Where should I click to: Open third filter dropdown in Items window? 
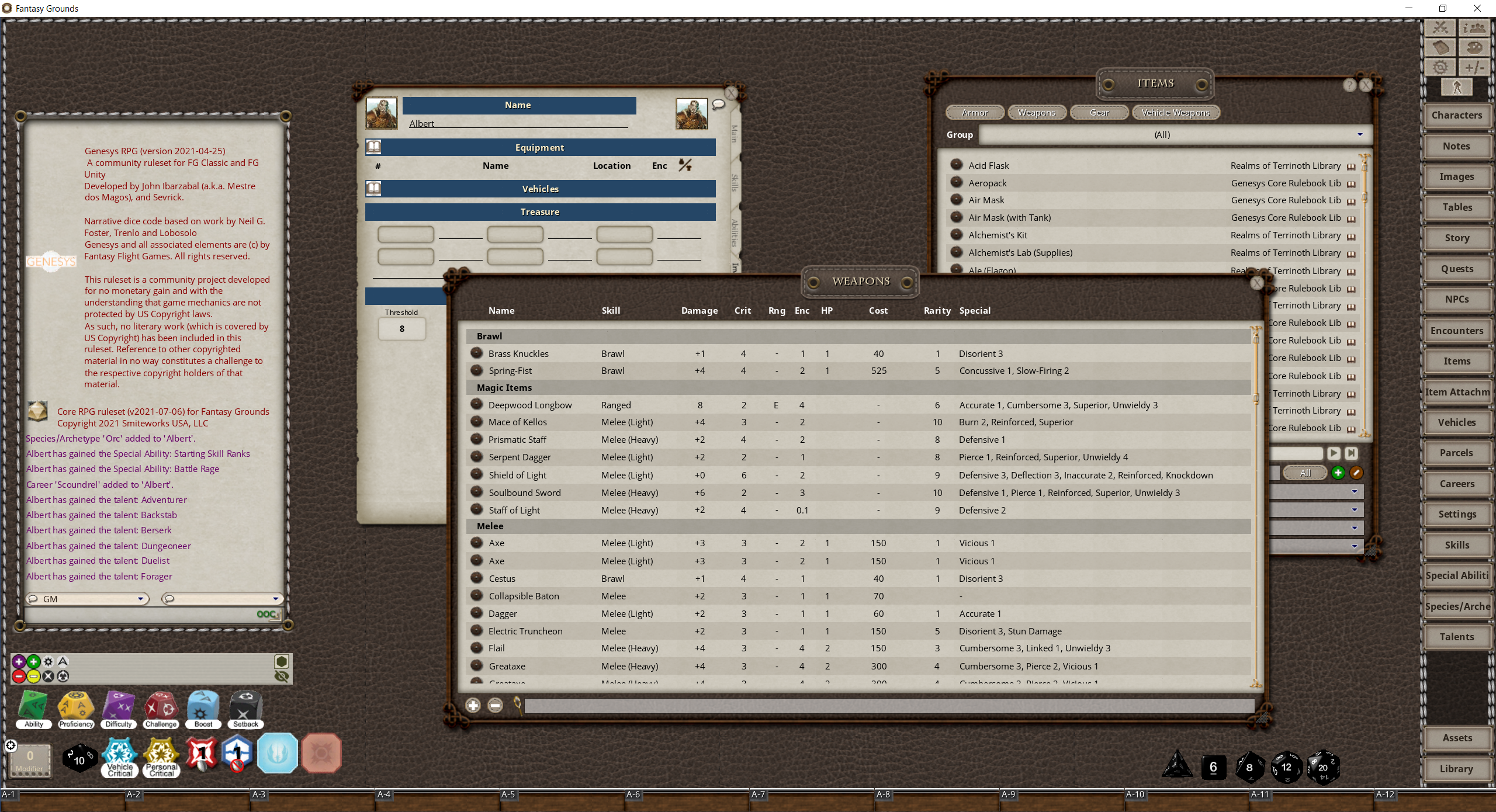pyautogui.click(x=1316, y=528)
